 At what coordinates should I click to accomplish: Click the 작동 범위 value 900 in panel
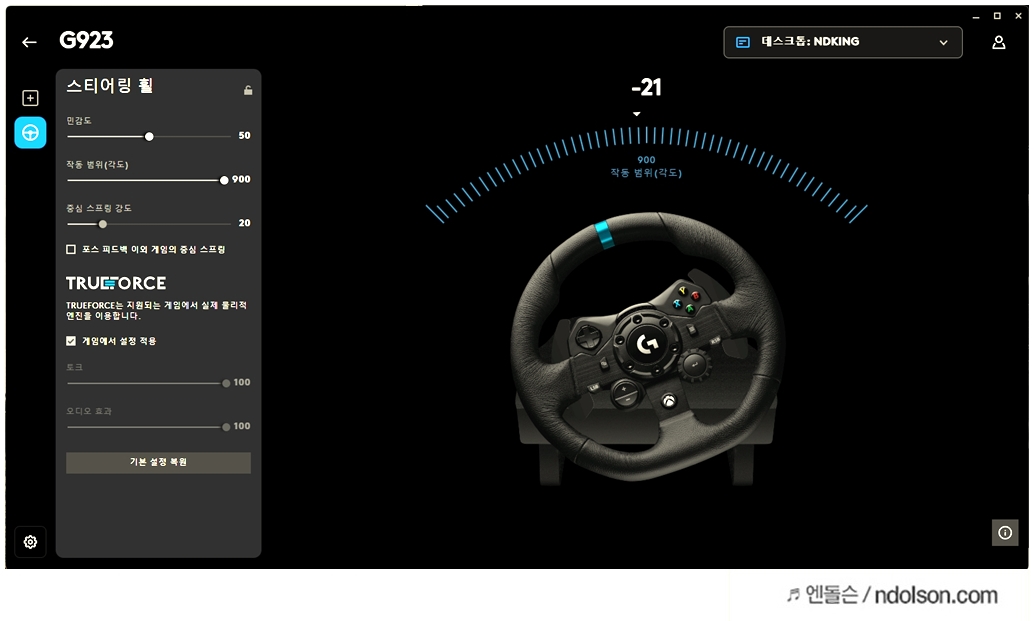tap(241, 179)
